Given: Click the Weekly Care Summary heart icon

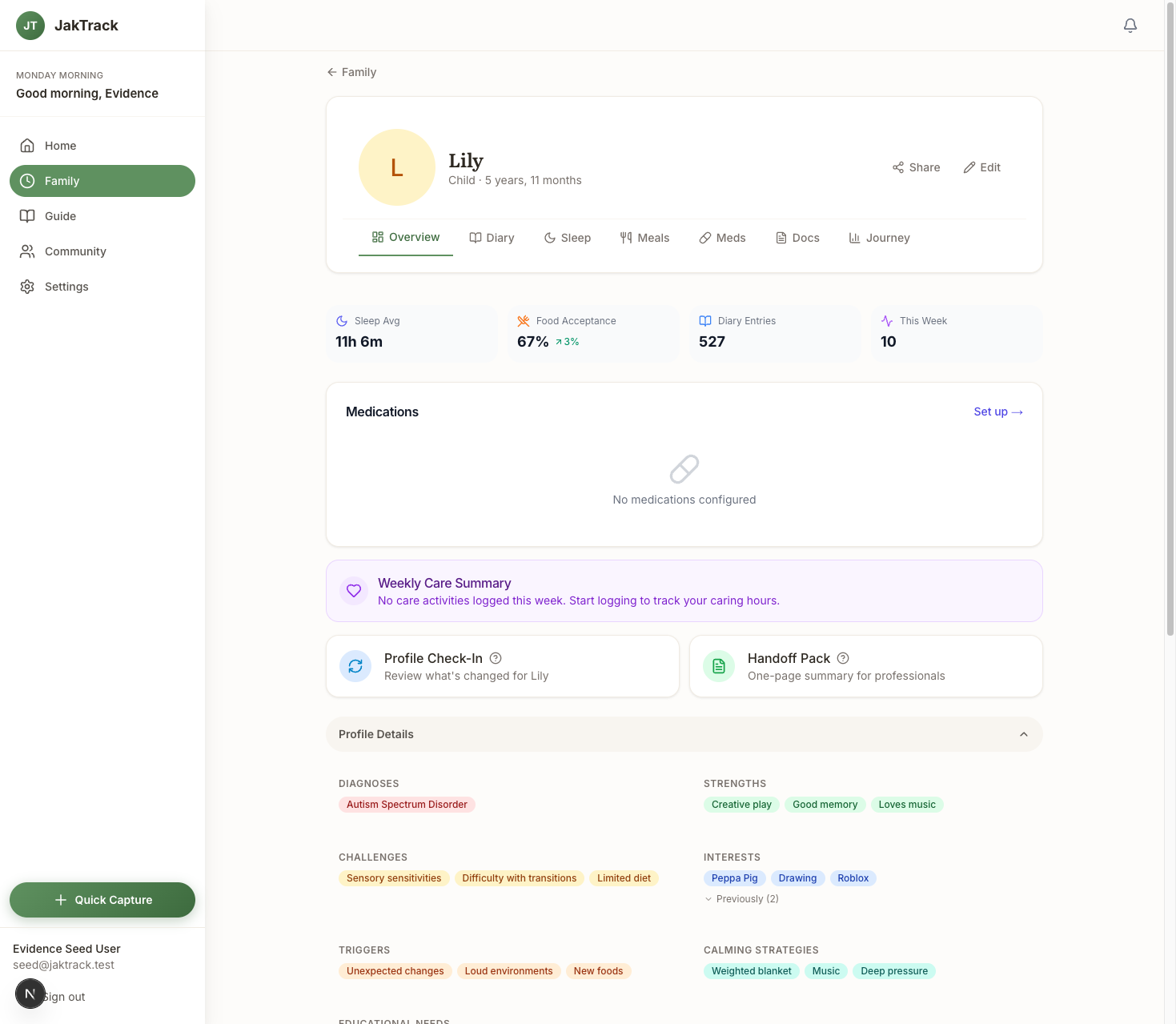Looking at the screenshot, I should coord(354,591).
